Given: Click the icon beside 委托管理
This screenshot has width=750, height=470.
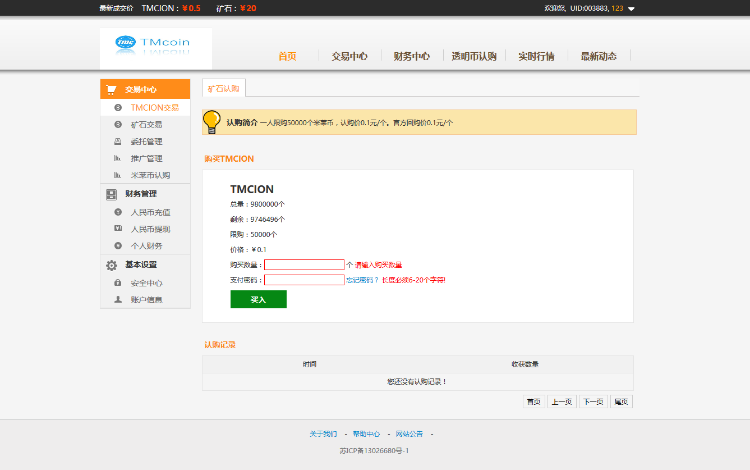Looking at the screenshot, I should (118, 142).
